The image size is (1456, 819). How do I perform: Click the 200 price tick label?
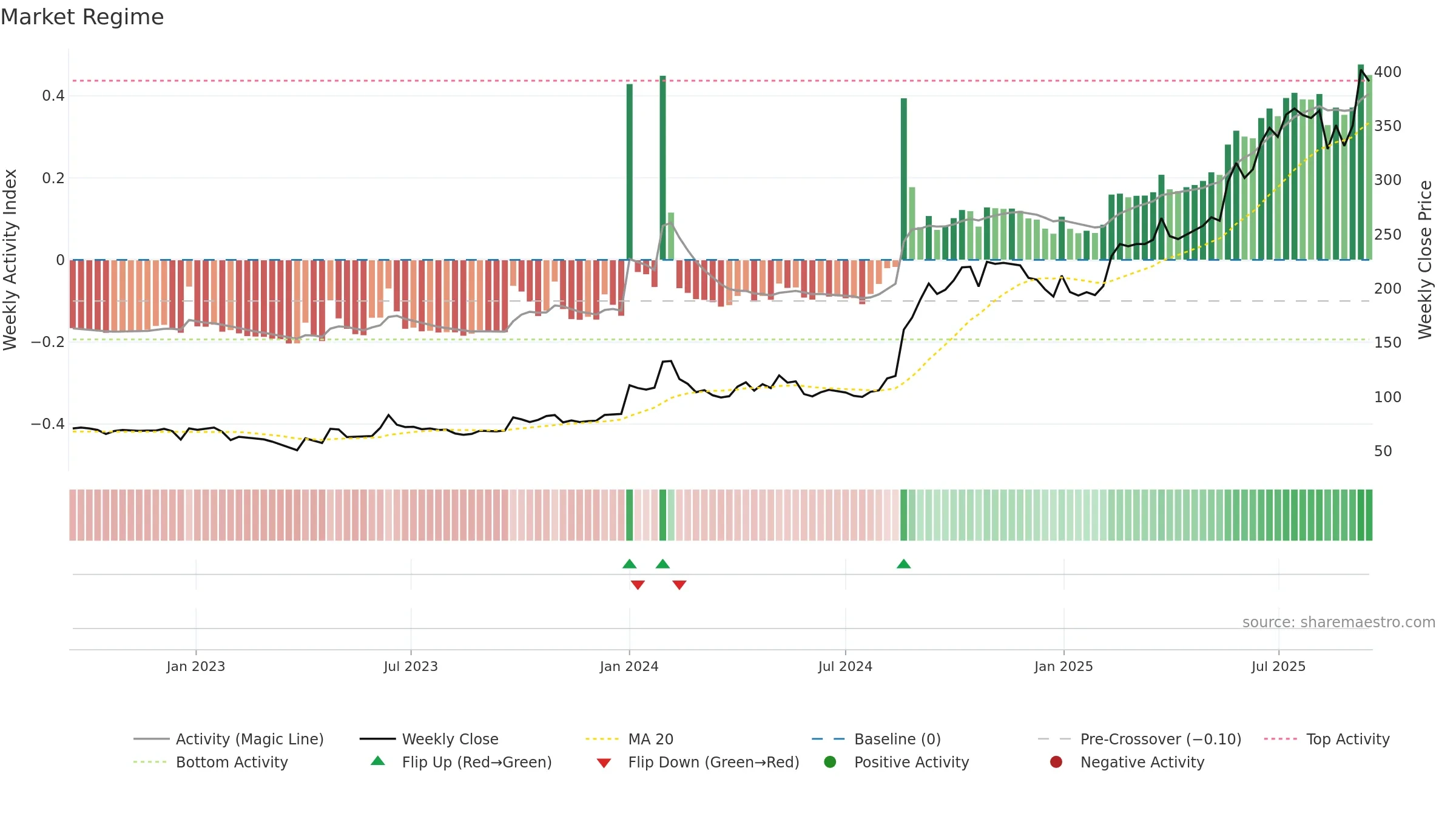coord(1388,288)
